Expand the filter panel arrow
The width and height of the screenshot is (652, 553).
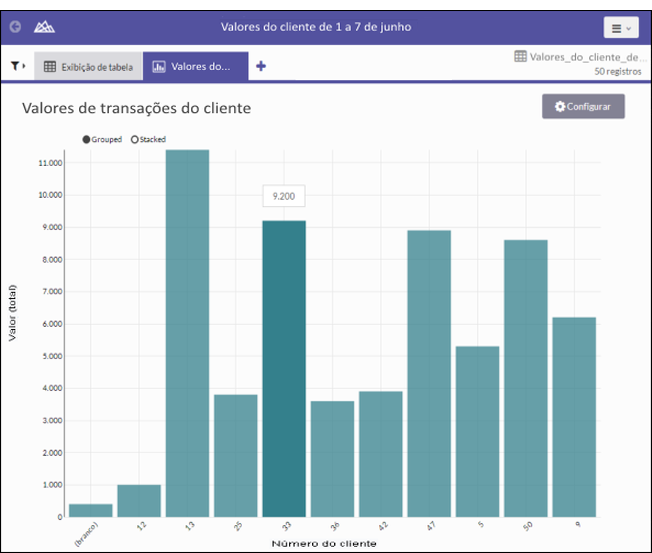point(24,66)
